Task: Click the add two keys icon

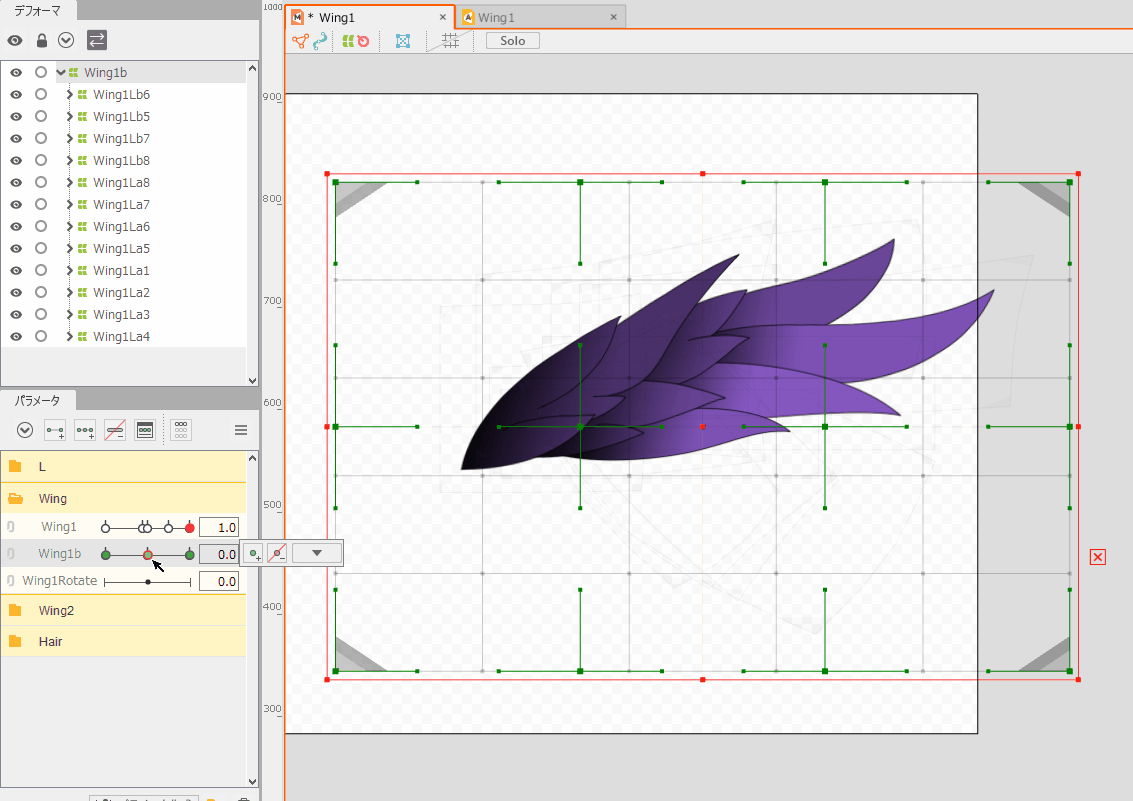Action: pyautogui.click(x=55, y=430)
